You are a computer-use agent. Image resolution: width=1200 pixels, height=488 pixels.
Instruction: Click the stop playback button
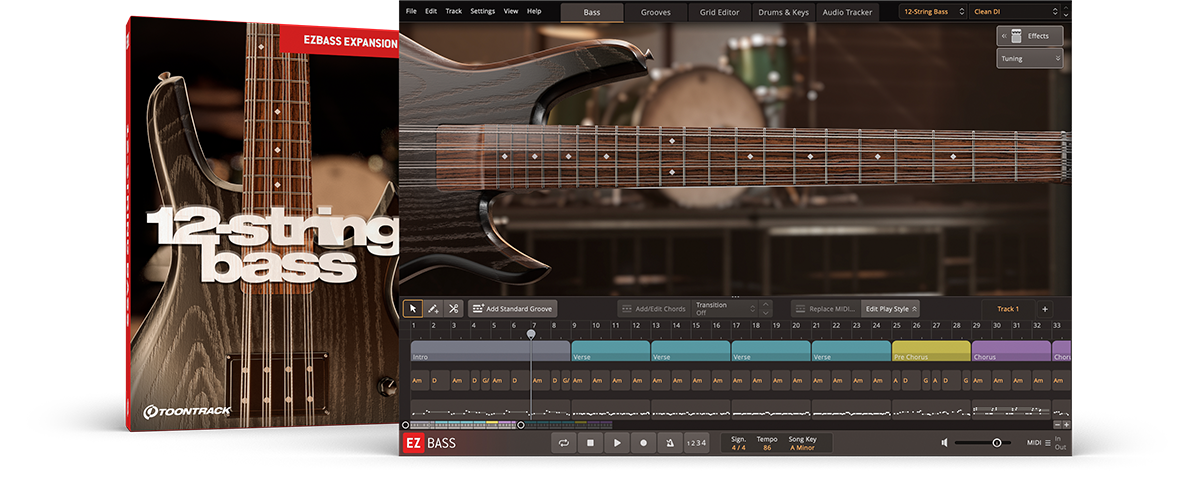coord(591,442)
